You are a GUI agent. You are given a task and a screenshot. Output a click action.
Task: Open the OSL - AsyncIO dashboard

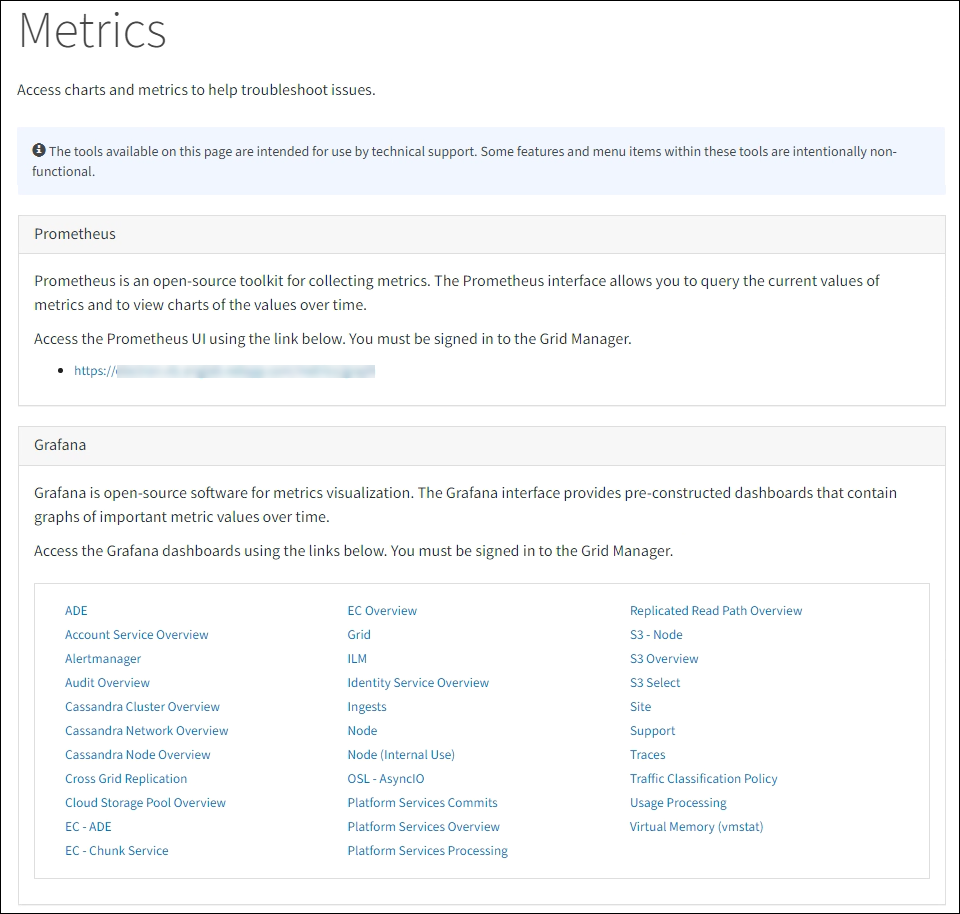386,779
